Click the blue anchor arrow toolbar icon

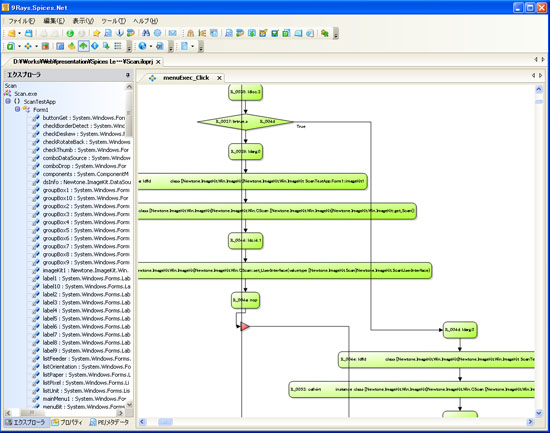point(120,33)
